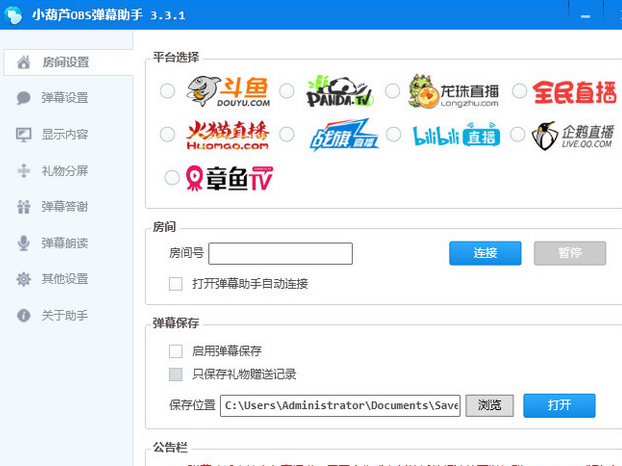Click the 全民直播 platform logo
Screen dimensions: 622x466
[574, 92]
